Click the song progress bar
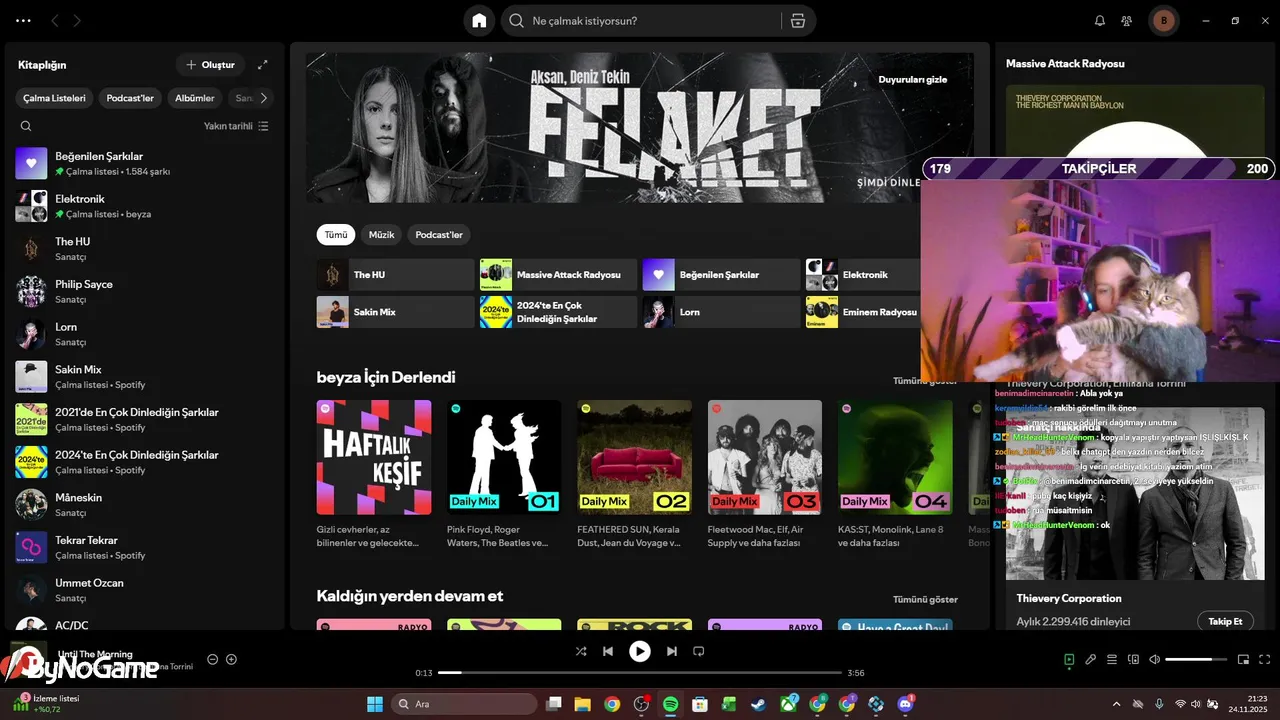 pos(640,673)
